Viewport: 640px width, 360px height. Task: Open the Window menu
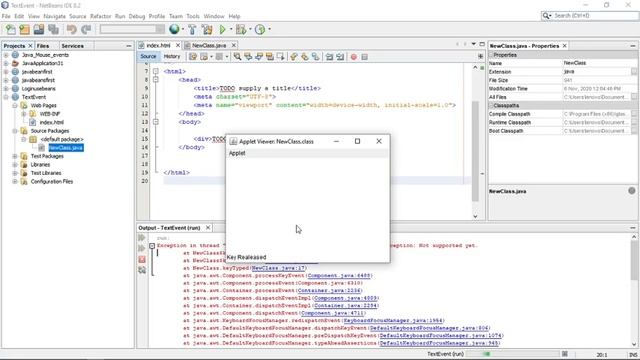[214, 16]
